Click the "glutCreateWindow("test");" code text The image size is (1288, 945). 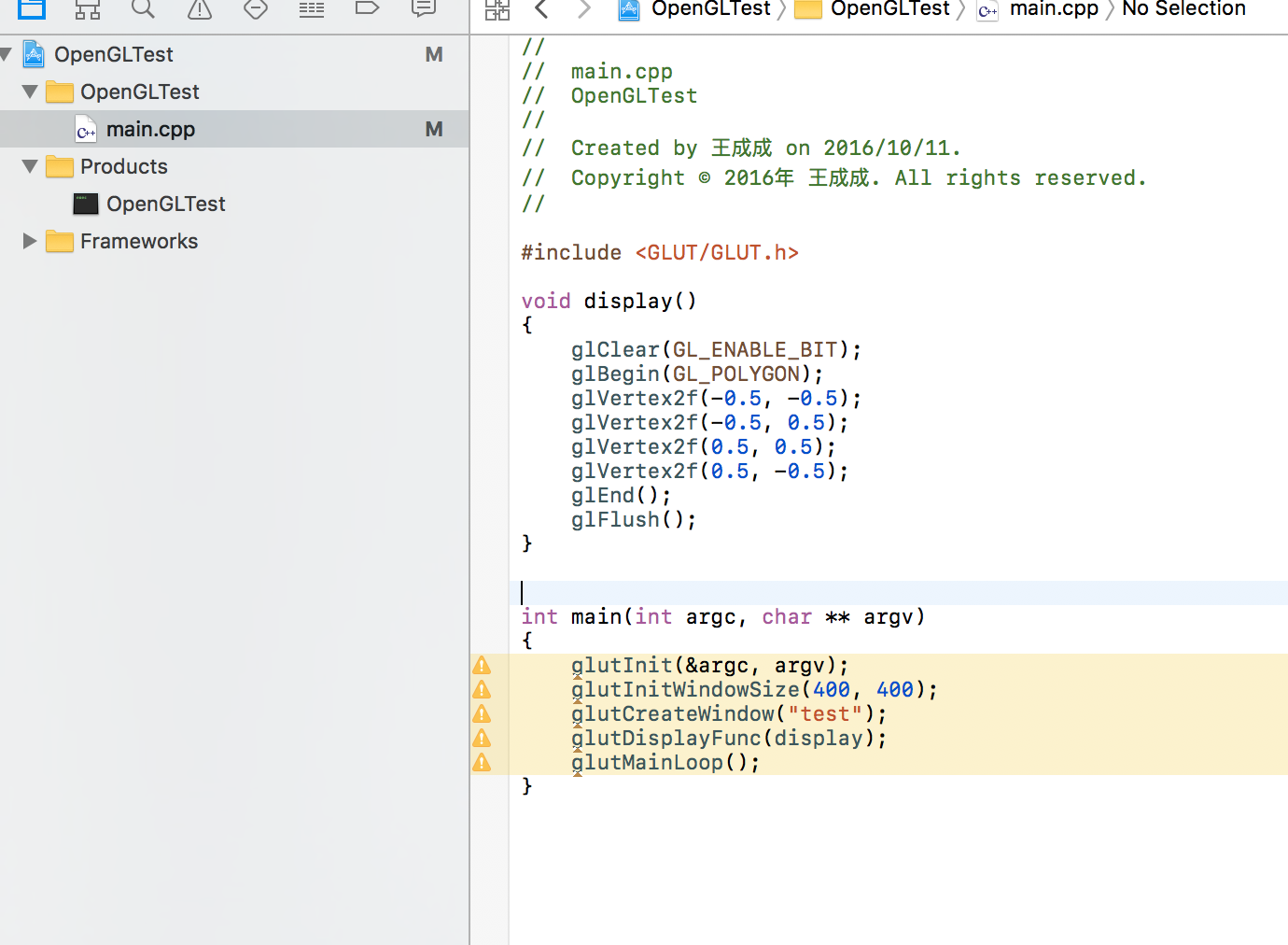[x=729, y=713]
